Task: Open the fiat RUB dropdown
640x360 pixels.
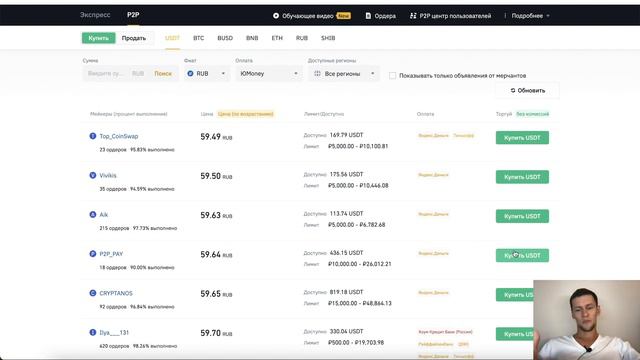Action: tap(206, 73)
